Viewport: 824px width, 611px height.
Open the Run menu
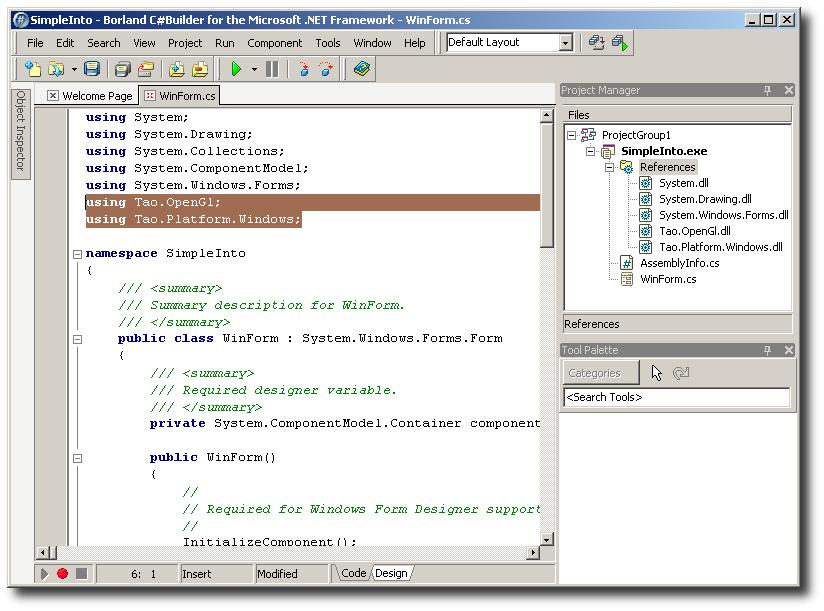(225, 43)
